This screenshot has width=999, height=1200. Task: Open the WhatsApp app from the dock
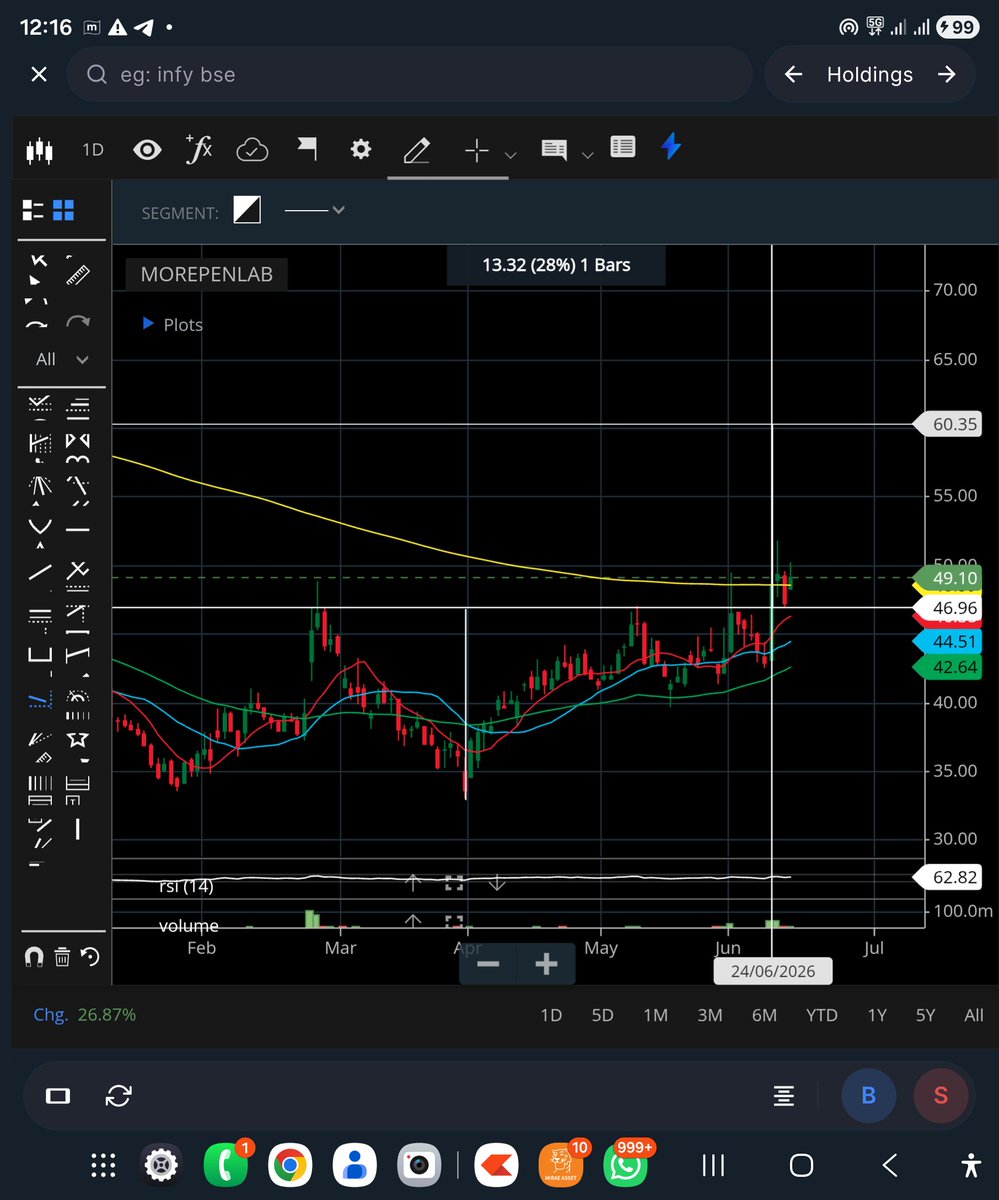point(625,1165)
